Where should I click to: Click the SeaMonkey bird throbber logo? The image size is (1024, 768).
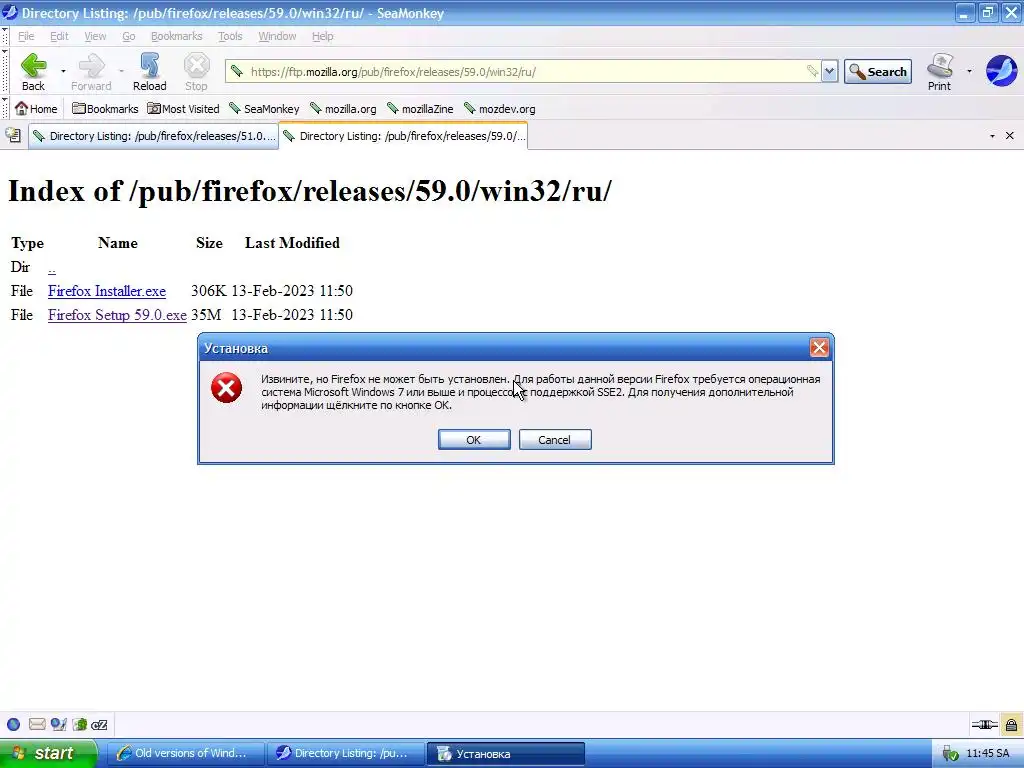[x=1001, y=71]
